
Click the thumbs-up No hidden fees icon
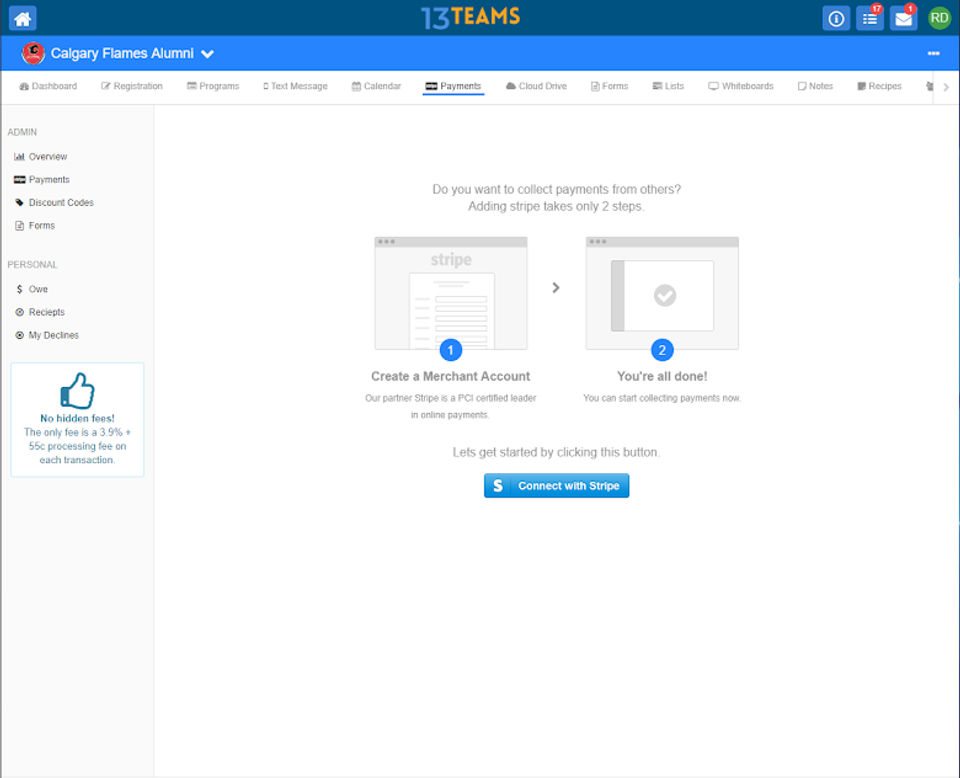[x=77, y=391]
